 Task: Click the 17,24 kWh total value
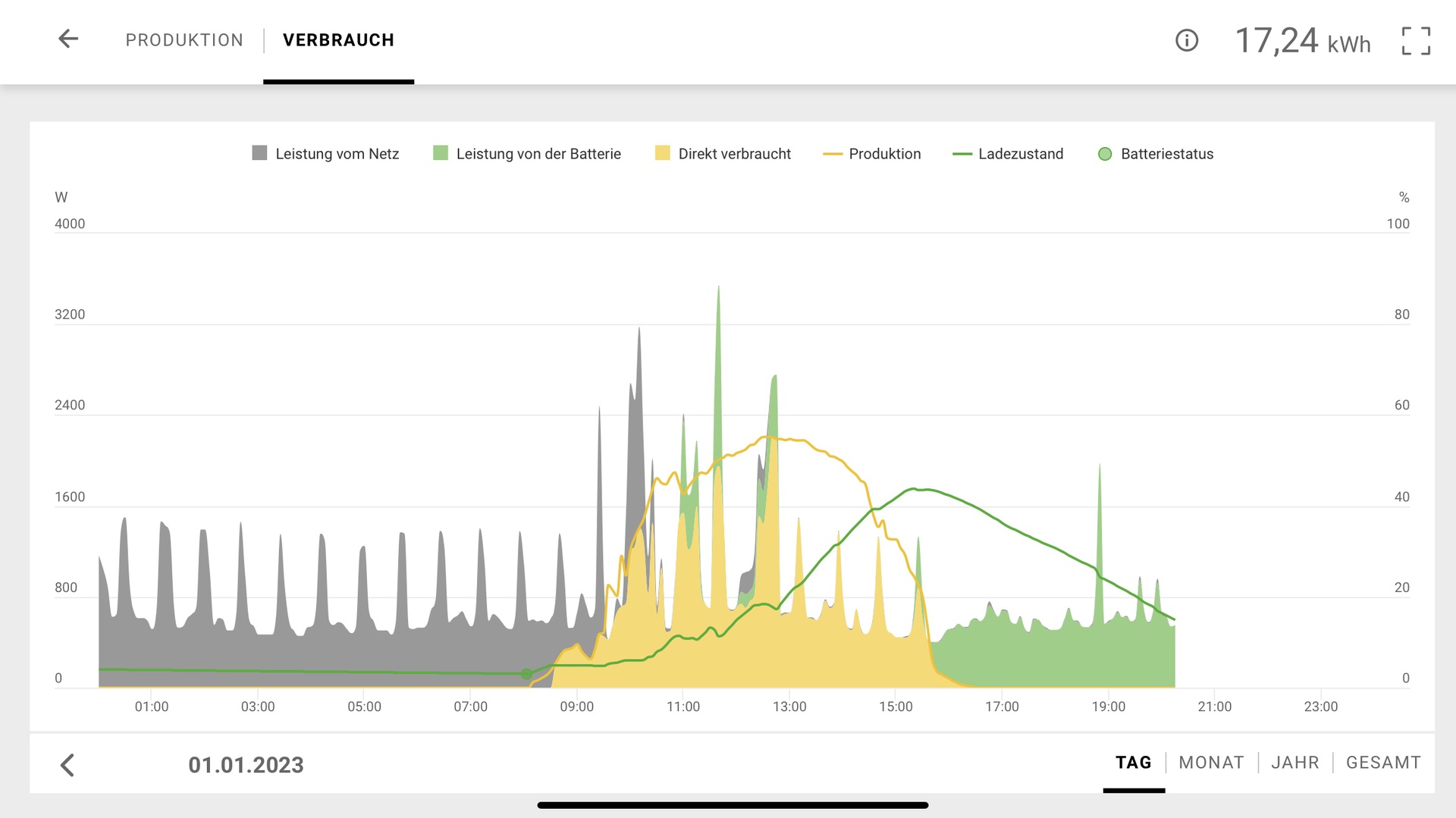point(1302,41)
